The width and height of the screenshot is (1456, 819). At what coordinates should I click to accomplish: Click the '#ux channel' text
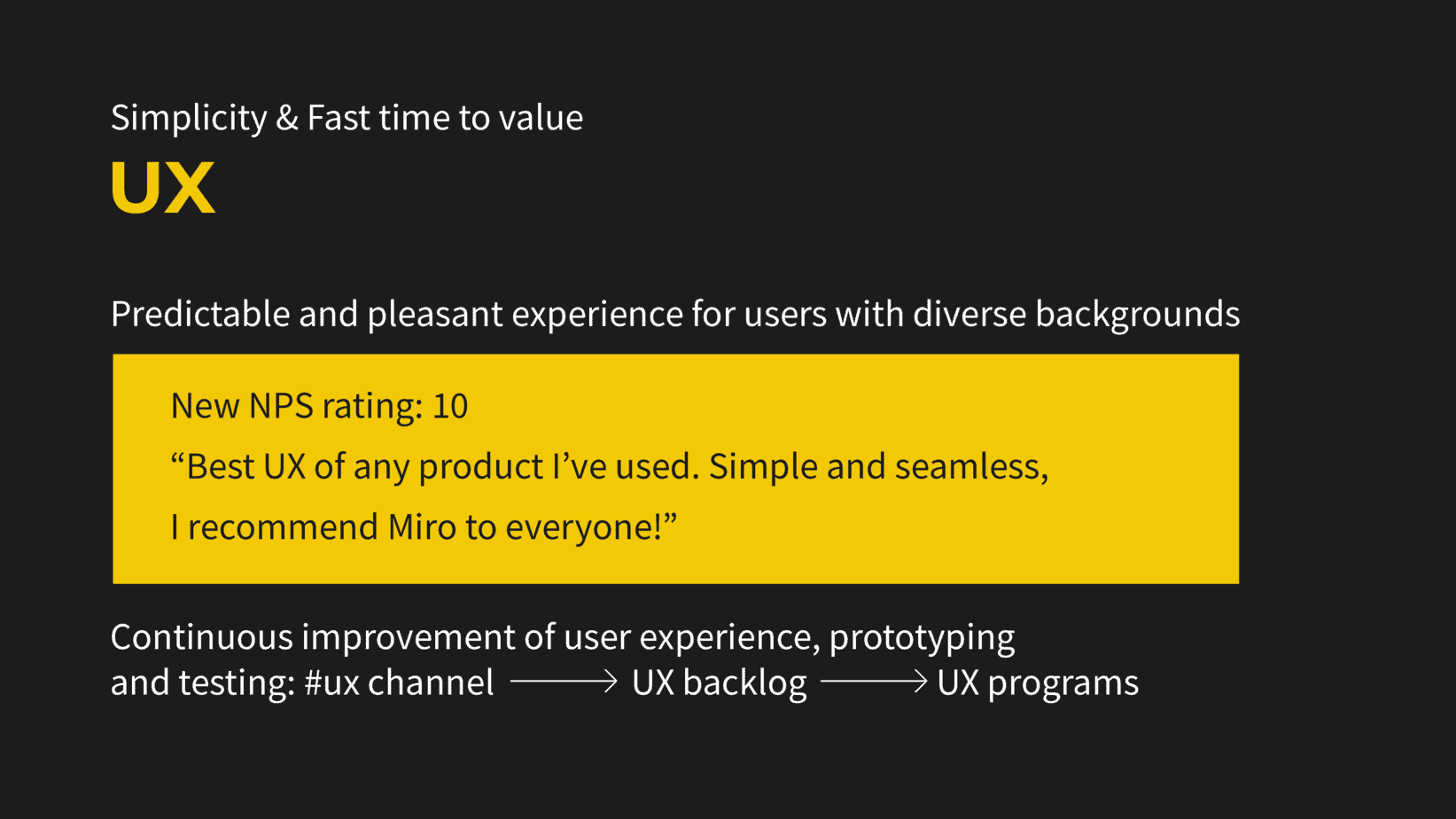click(x=399, y=683)
